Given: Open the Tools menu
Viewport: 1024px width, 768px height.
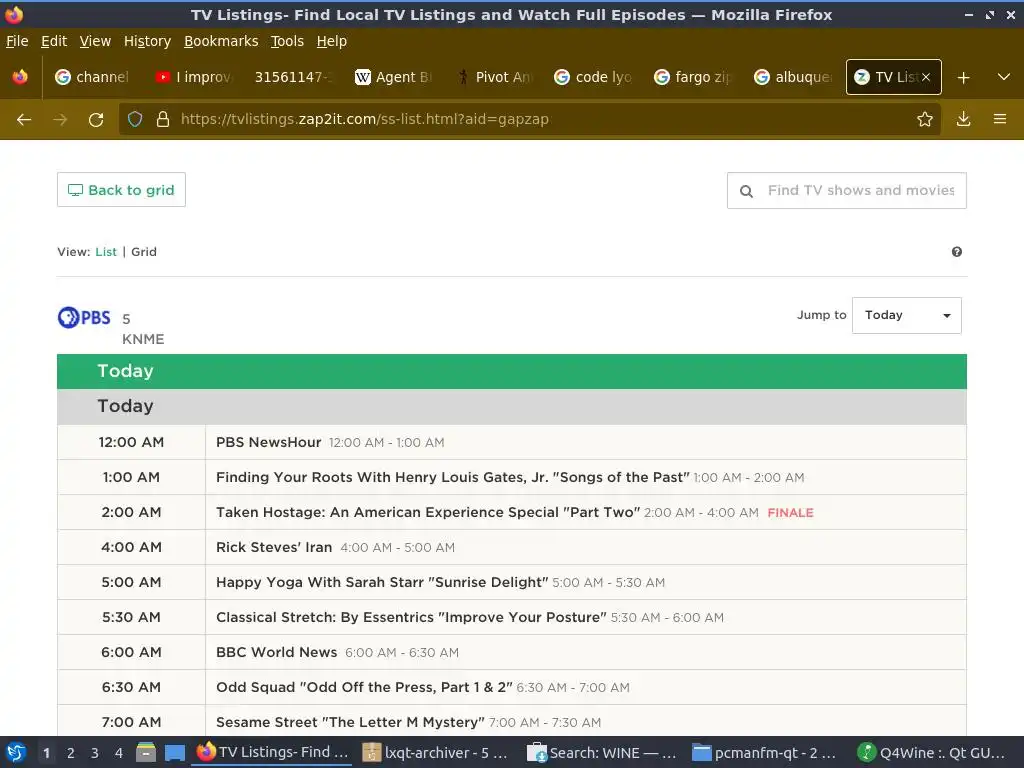Looking at the screenshot, I should point(287,41).
